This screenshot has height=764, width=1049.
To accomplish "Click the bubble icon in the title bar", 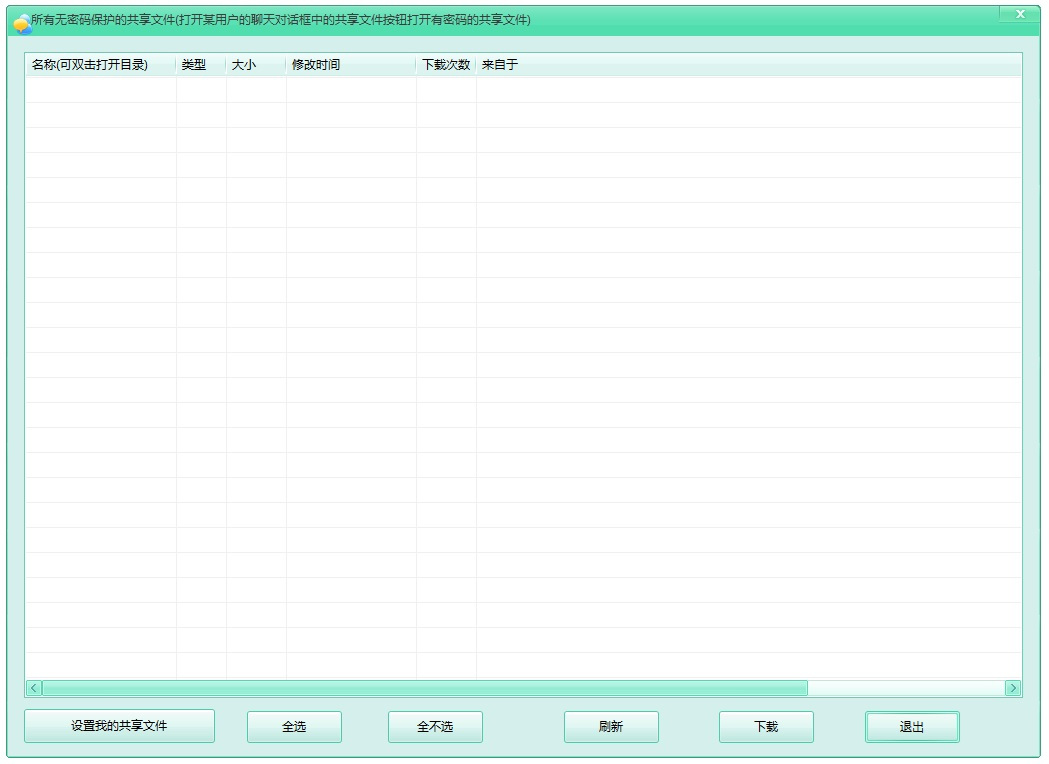I will (x=18, y=15).
